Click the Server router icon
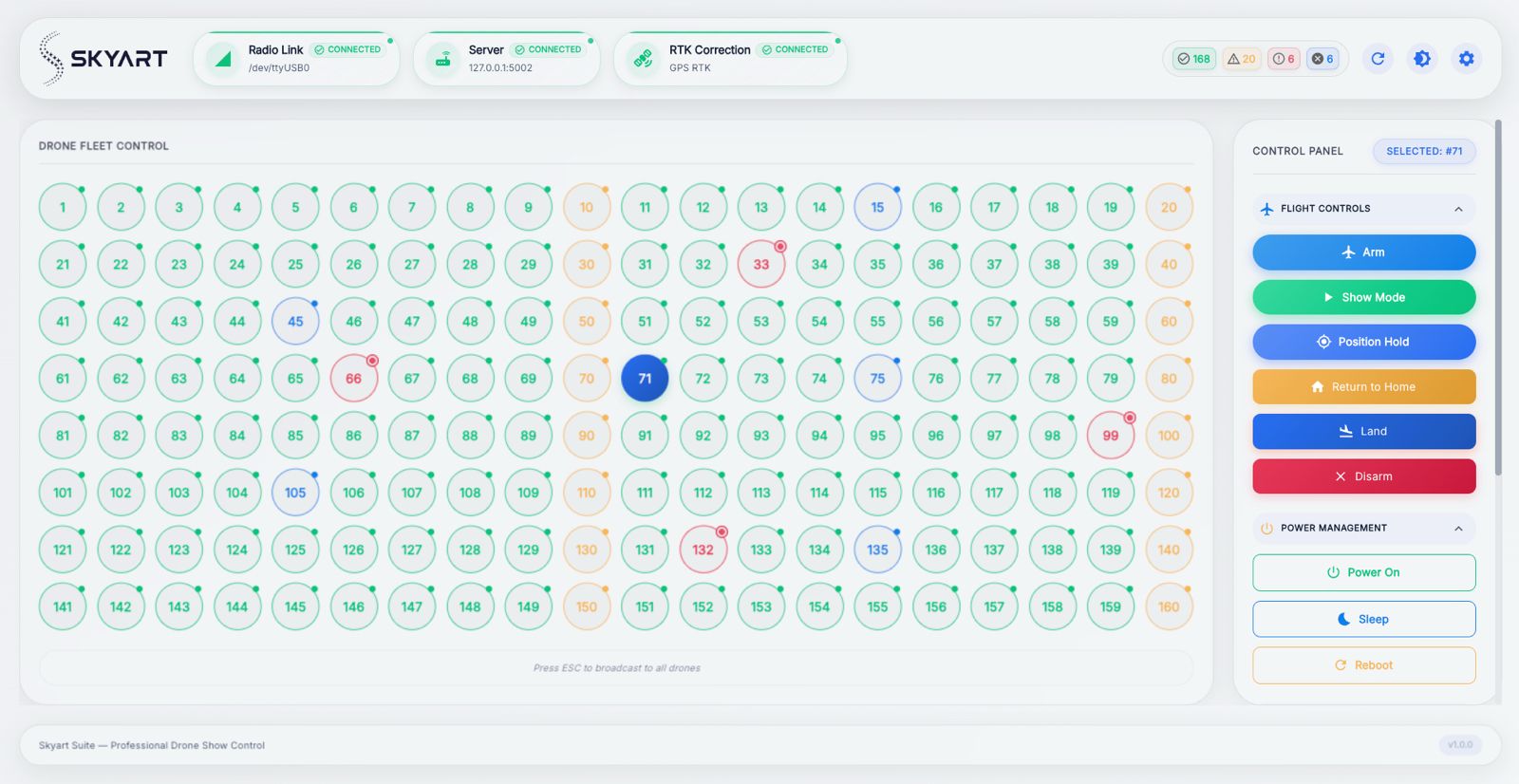Viewport: 1519px width, 784px height. click(442, 59)
